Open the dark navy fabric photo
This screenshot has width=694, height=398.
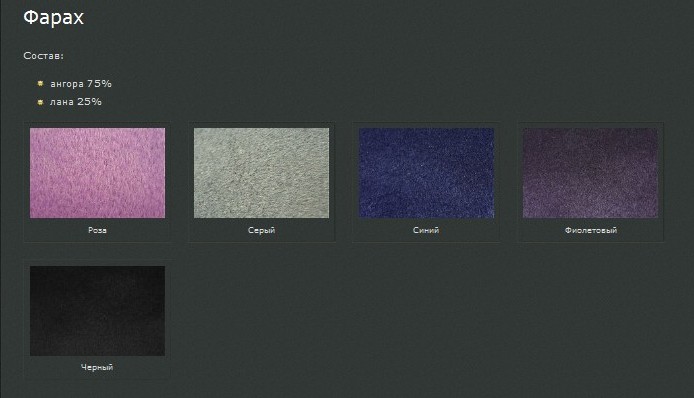[426, 173]
